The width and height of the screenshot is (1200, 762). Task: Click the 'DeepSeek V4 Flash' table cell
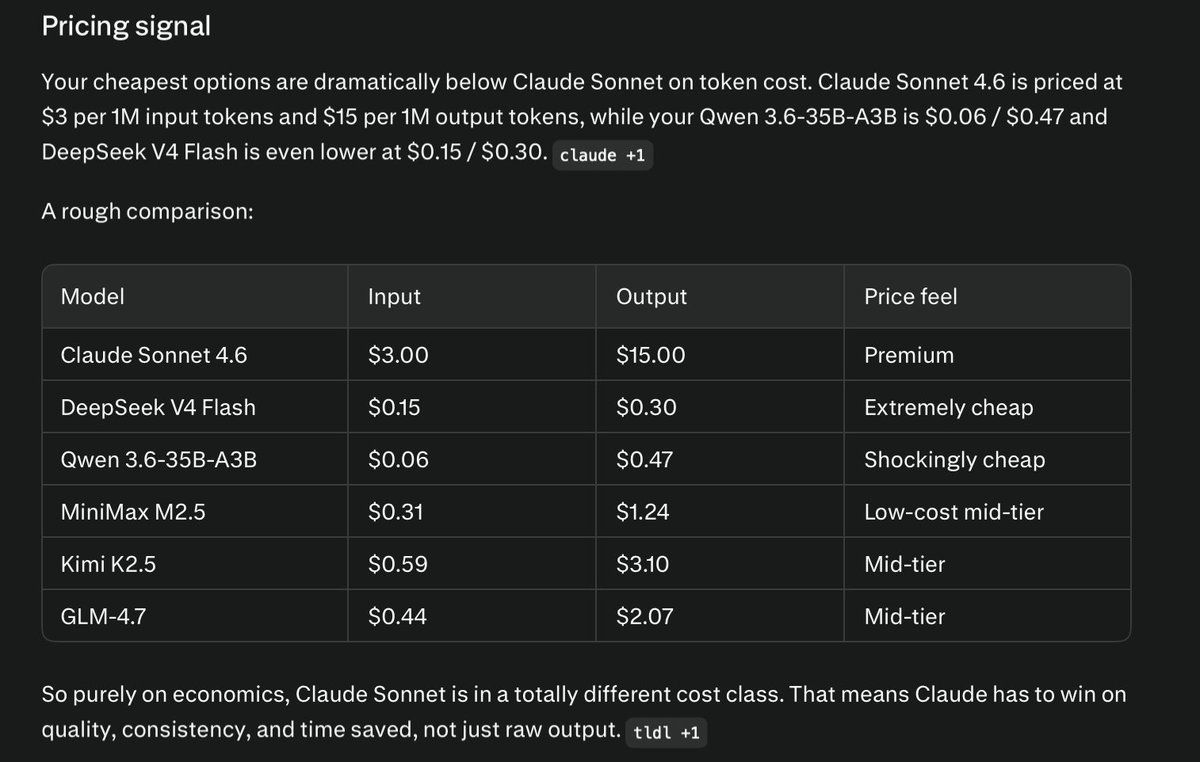tap(195, 407)
